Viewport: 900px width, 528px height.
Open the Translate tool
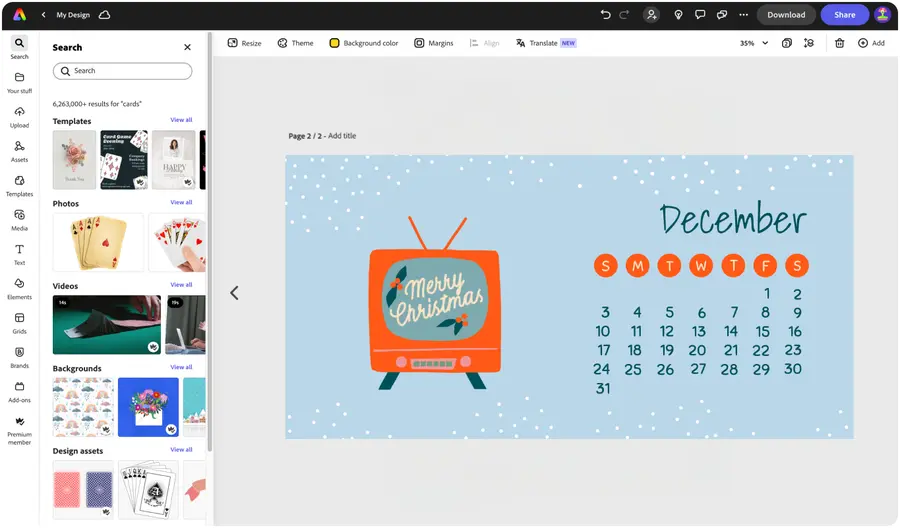point(545,43)
